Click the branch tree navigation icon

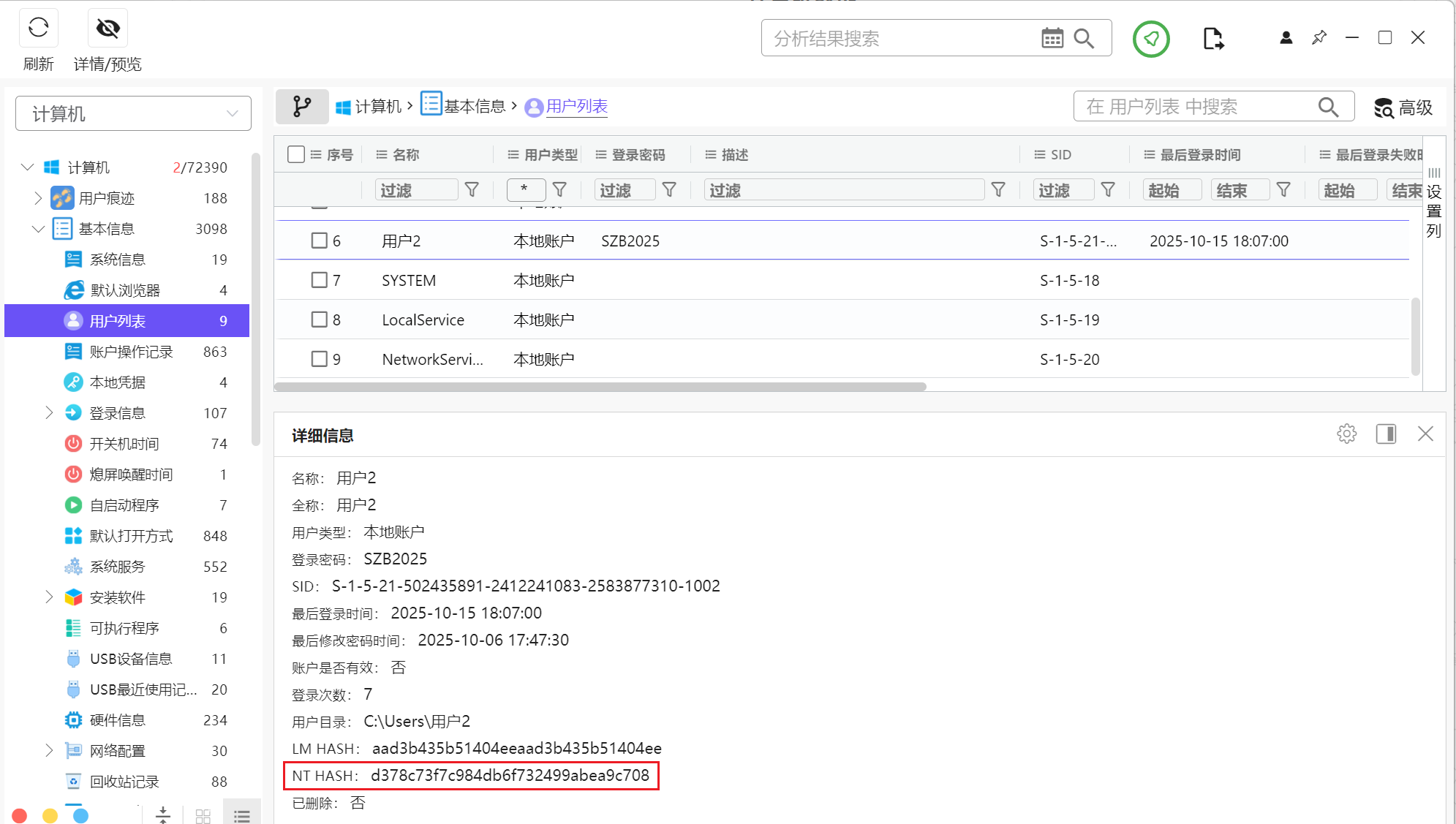click(x=301, y=107)
